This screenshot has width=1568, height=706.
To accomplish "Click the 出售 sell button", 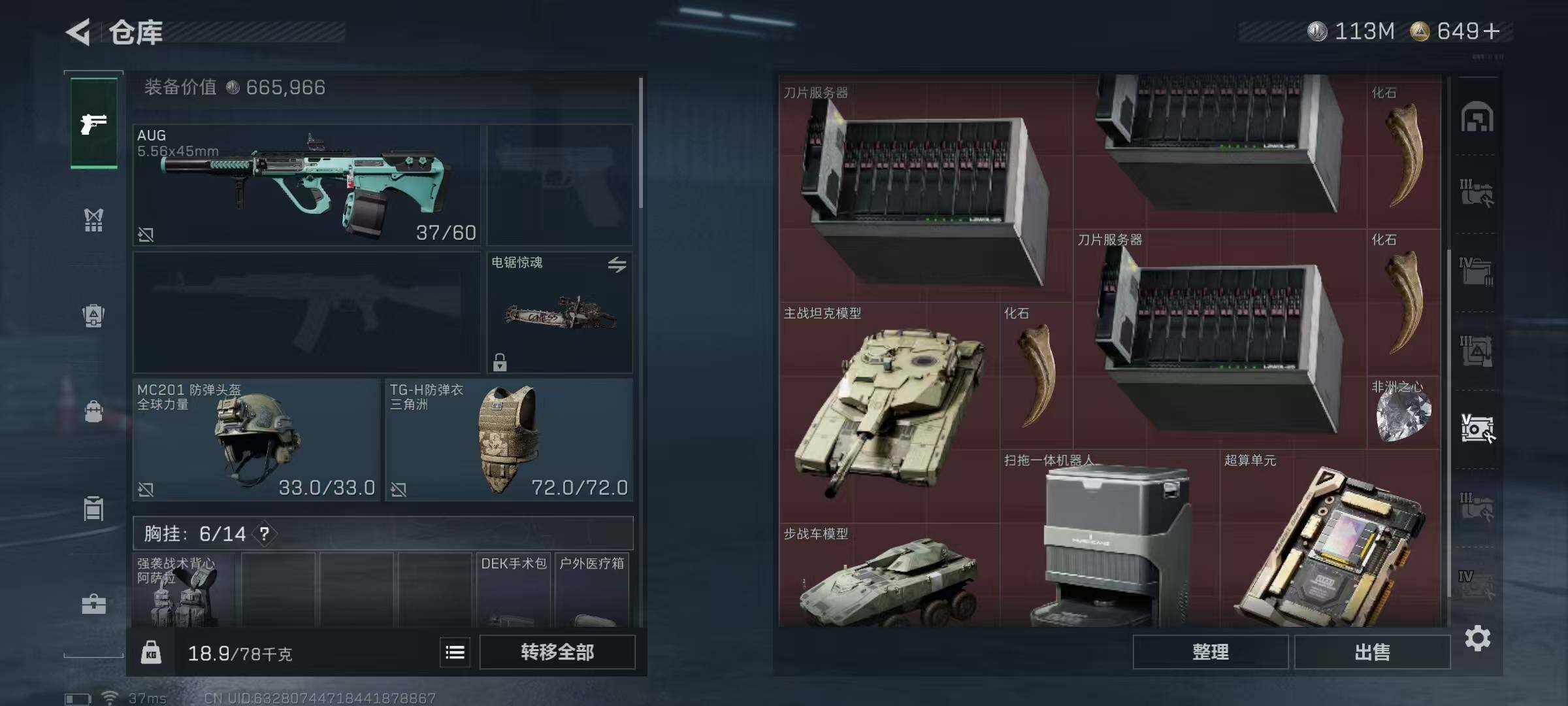I will click(1372, 652).
